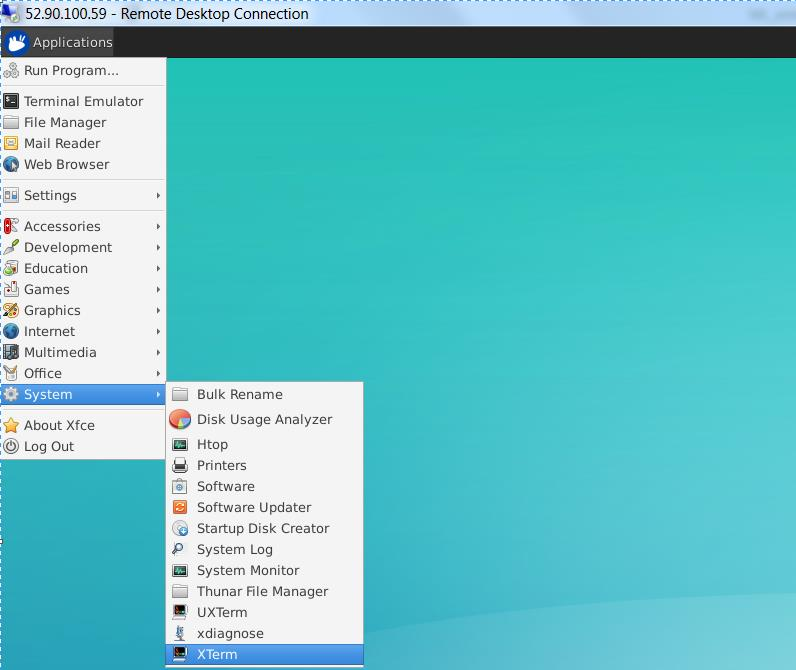Click the Xfce mouse logo icon

tap(16, 42)
